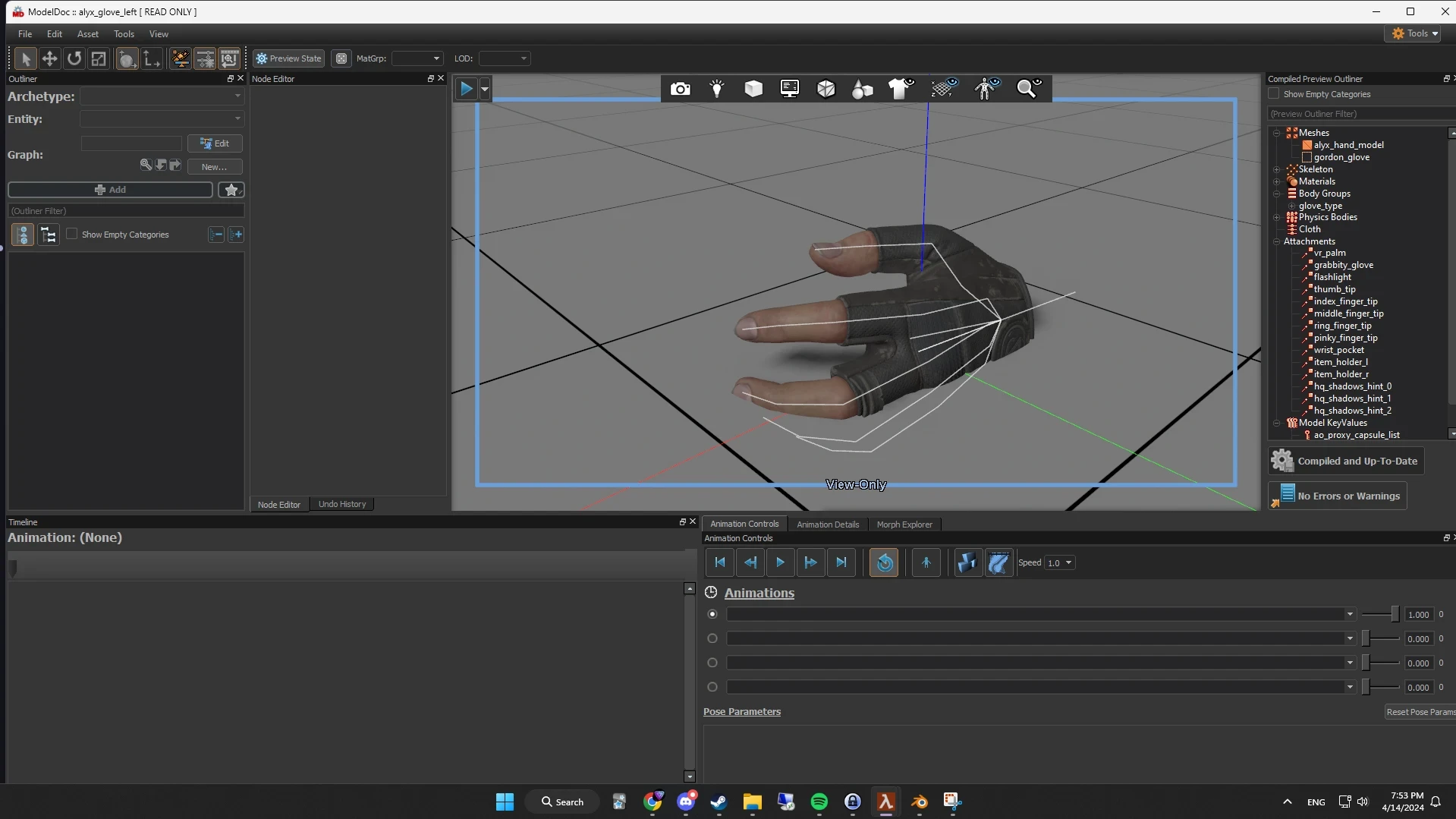Open the Asset menu
The height and width of the screenshot is (819, 1456).
pos(88,34)
